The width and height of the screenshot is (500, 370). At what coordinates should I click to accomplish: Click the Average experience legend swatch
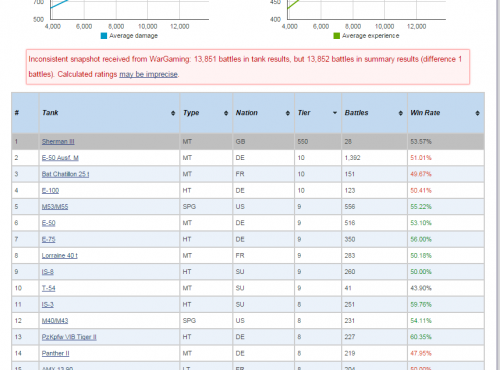click(x=337, y=36)
